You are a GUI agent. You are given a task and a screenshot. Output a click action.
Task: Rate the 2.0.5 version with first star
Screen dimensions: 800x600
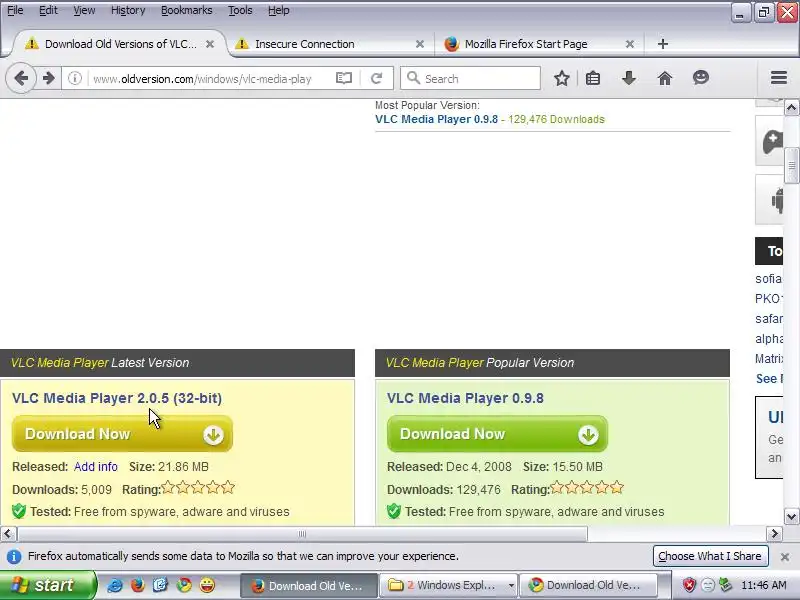(x=168, y=488)
